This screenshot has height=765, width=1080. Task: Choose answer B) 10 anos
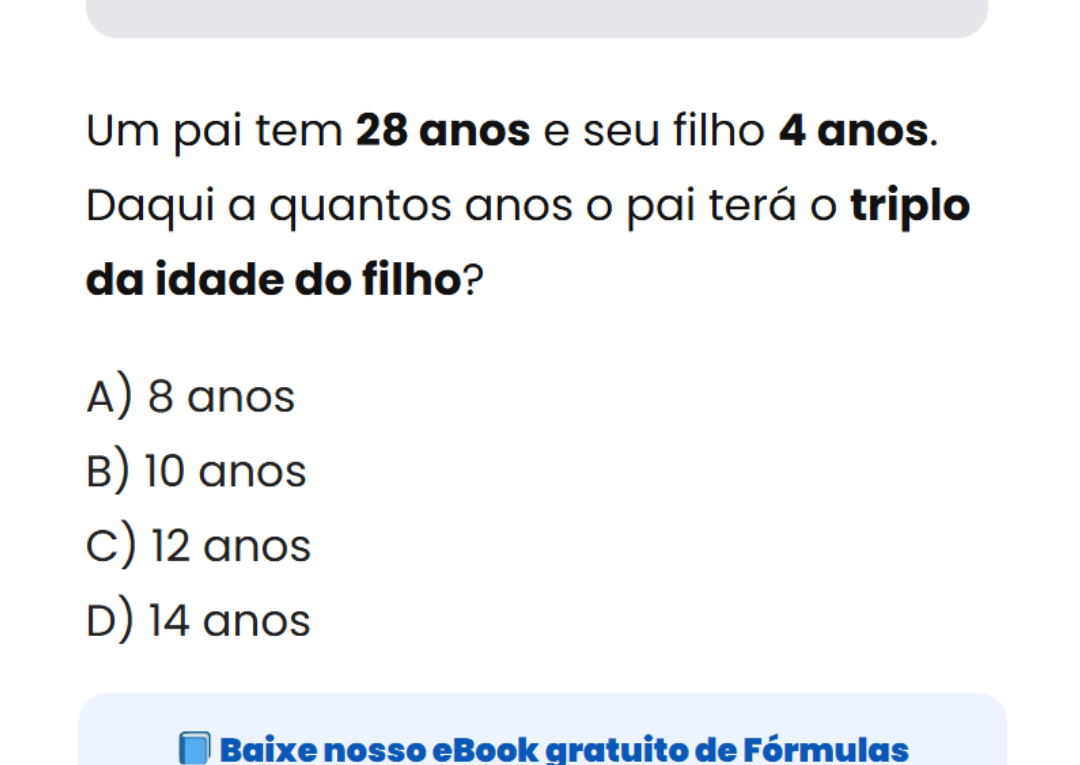[196, 471]
